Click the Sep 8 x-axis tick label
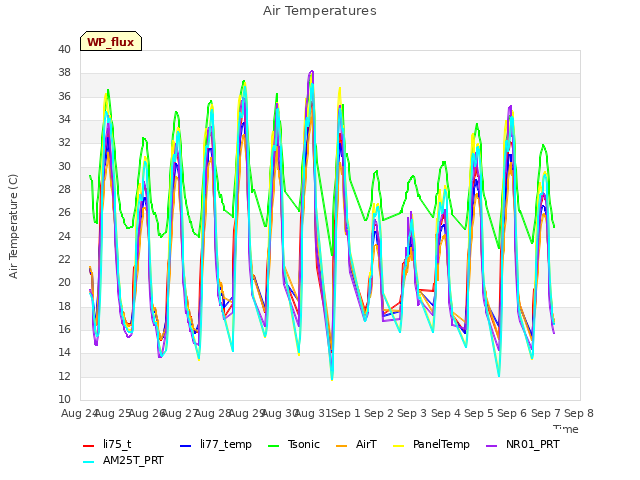This screenshot has width=640, height=480. [x=579, y=413]
